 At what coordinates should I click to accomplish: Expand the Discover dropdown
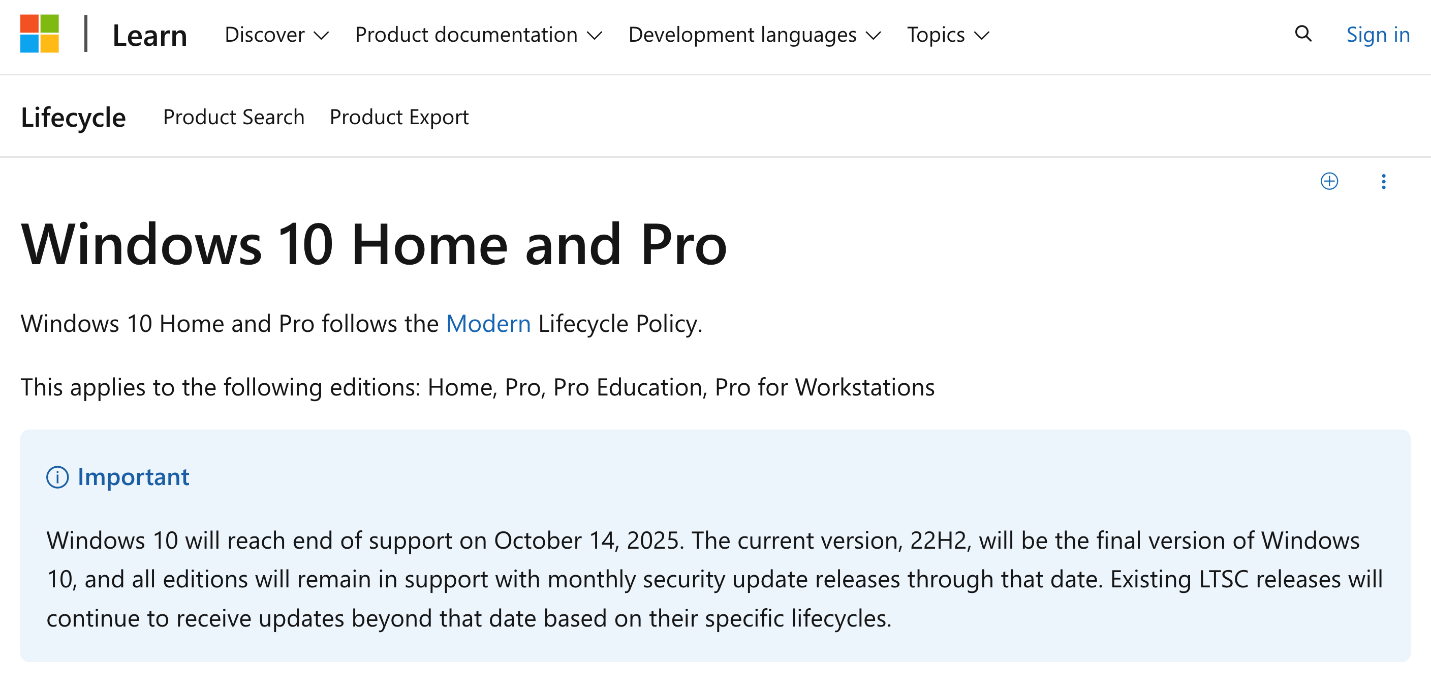click(277, 35)
